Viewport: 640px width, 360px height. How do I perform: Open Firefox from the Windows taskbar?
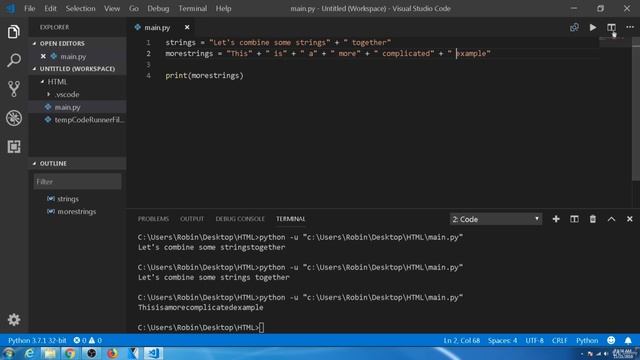coord(112,353)
